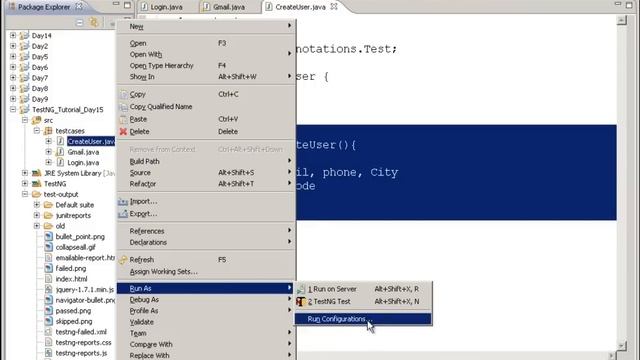Click Validate in the context menu
This screenshot has height=360, width=640.
206,322
